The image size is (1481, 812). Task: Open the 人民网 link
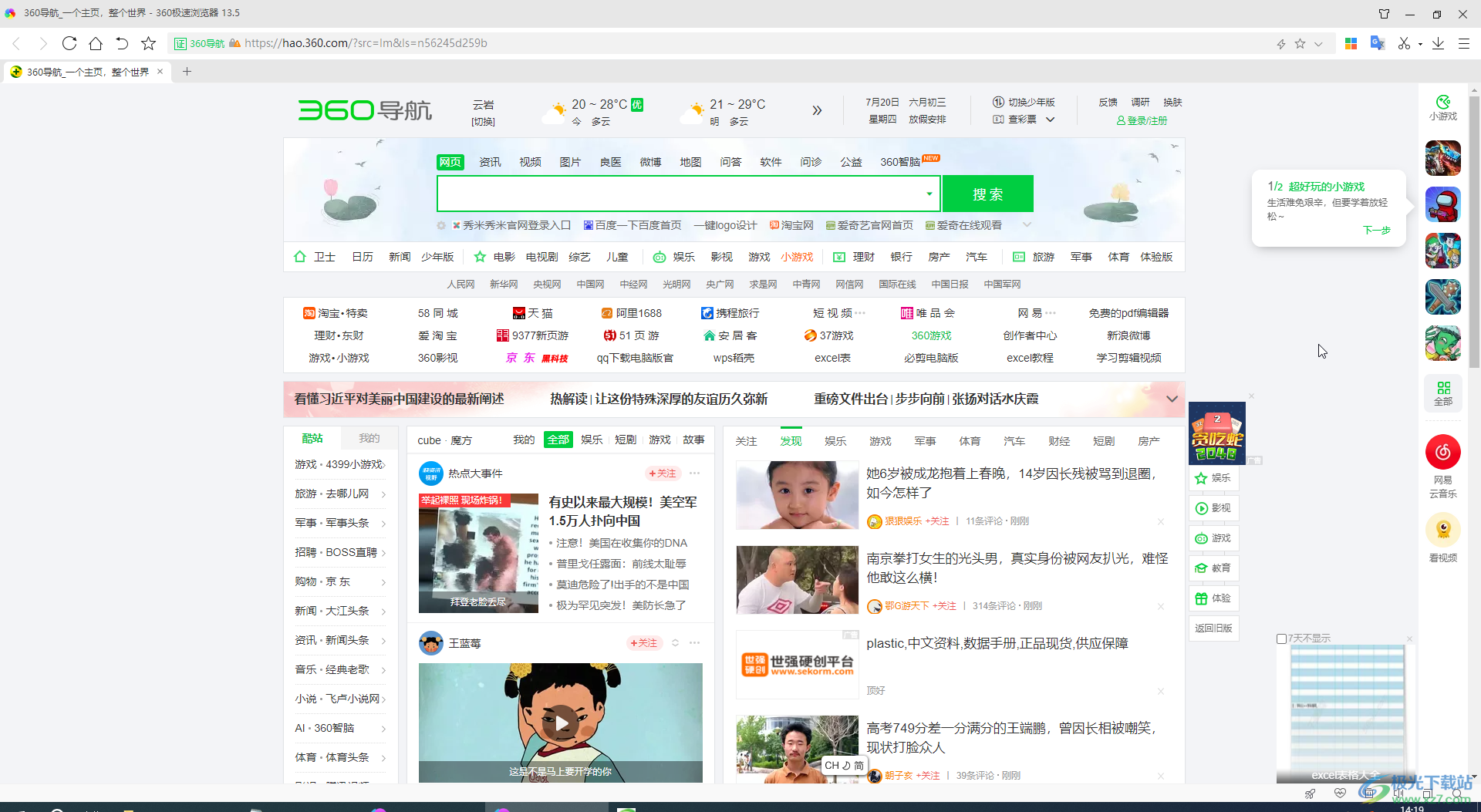(460, 285)
